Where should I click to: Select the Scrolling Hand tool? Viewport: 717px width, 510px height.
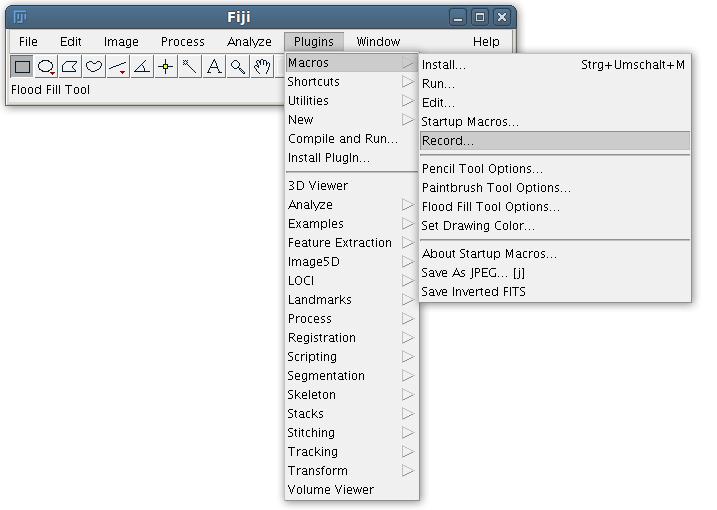click(x=262, y=67)
